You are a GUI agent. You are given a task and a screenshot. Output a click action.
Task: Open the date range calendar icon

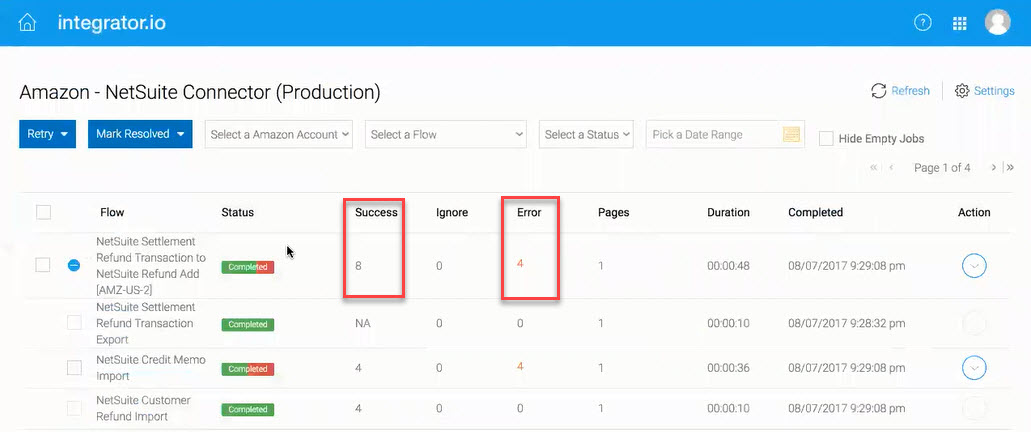pyautogui.click(x=792, y=134)
